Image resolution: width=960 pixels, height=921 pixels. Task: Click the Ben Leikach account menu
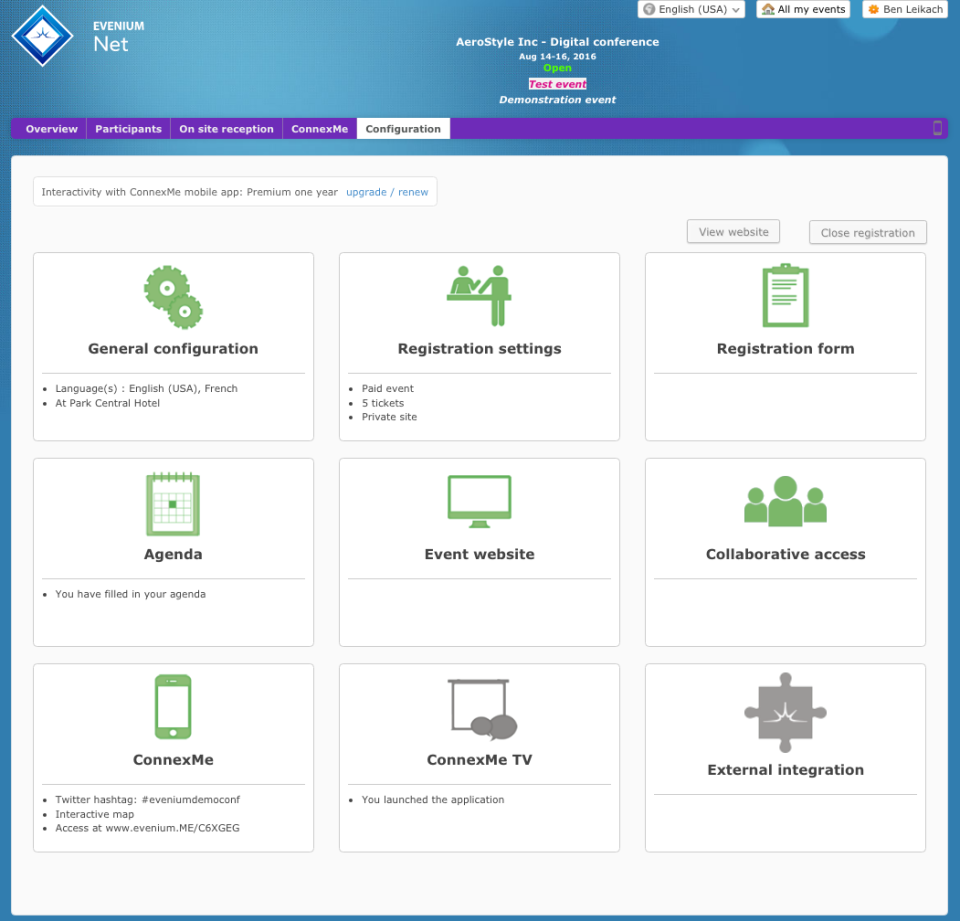pyautogui.click(x=905, y=9)
